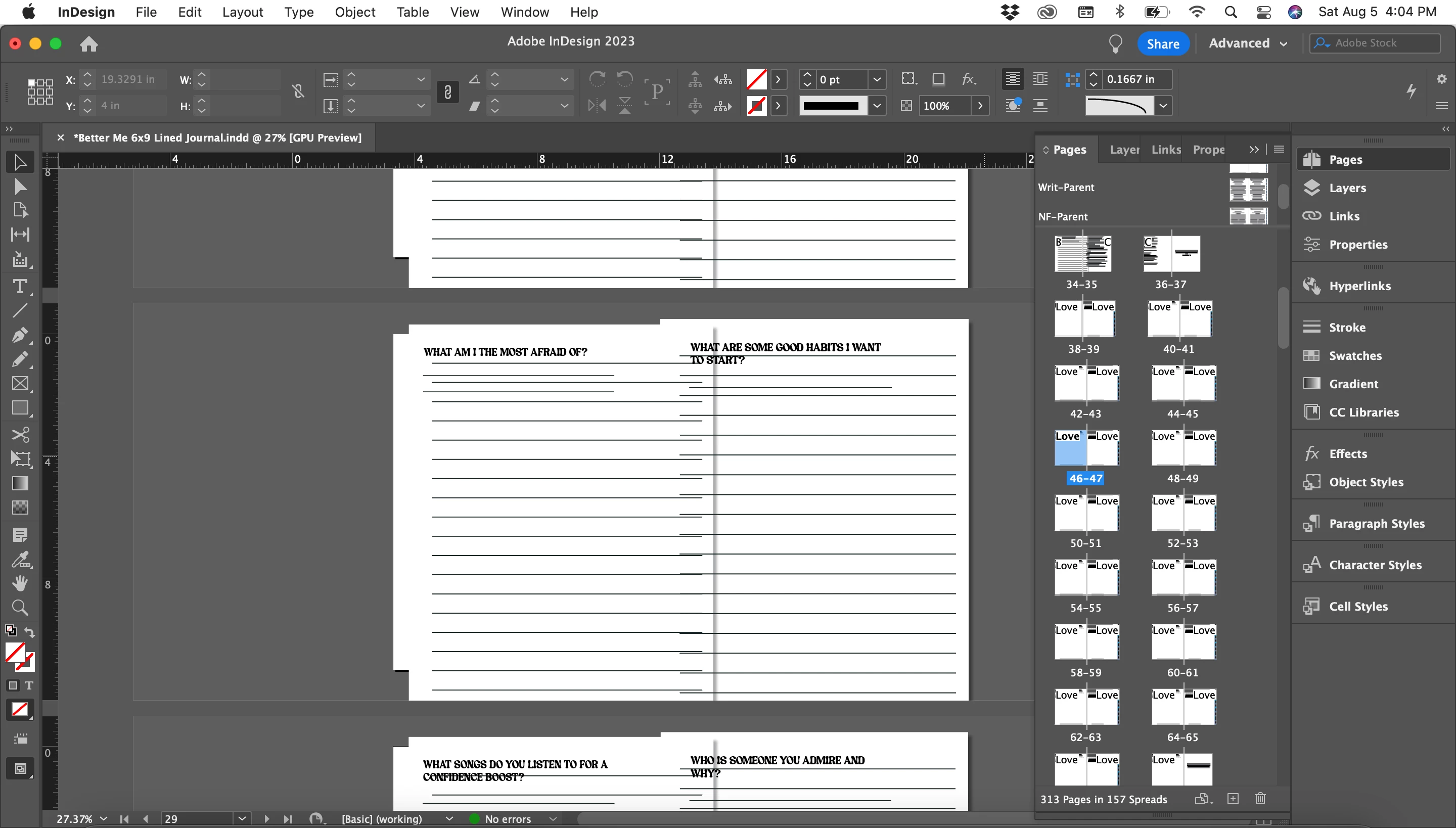Open the page number dropdown arrow

242,818
